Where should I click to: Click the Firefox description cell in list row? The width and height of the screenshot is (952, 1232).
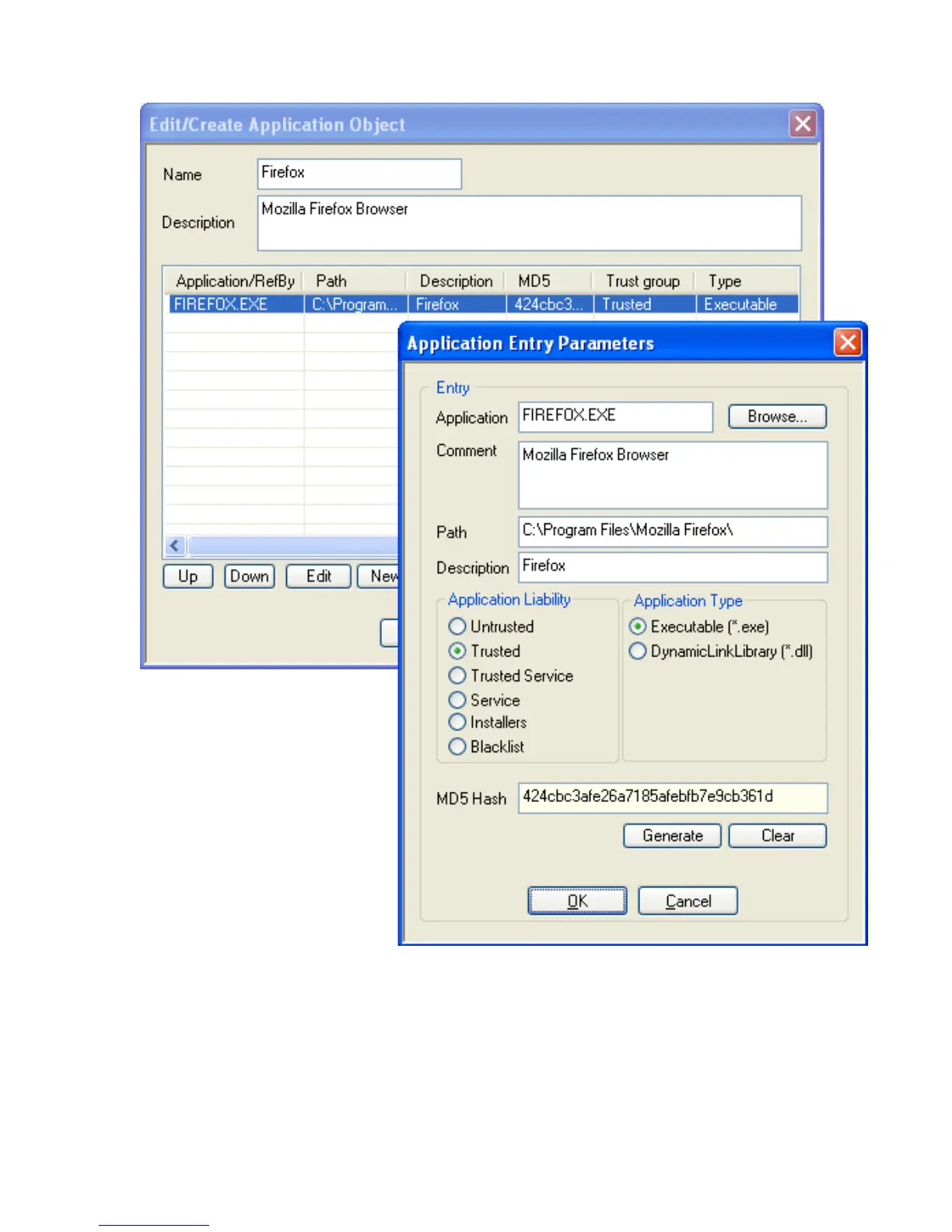pyautogui.click(x=457, y=304)
